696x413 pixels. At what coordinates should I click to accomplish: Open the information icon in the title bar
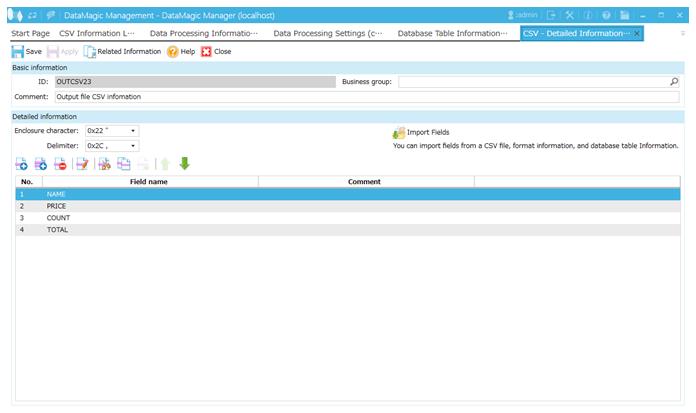[588, 15]
